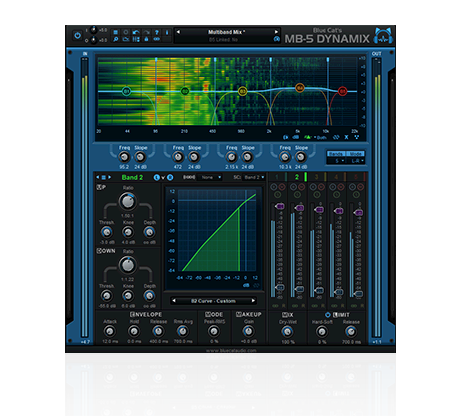Open the presets settings sliders icon in toolbar
460x416 pixels.
(136, 39)
